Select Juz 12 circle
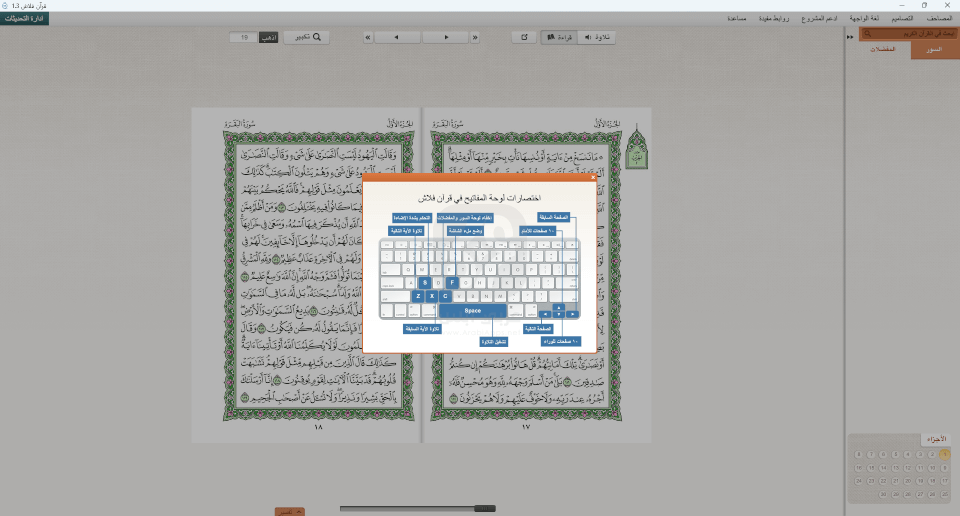Image resolution: width=960 pixels, height=516 pixels. coord(907,468)
